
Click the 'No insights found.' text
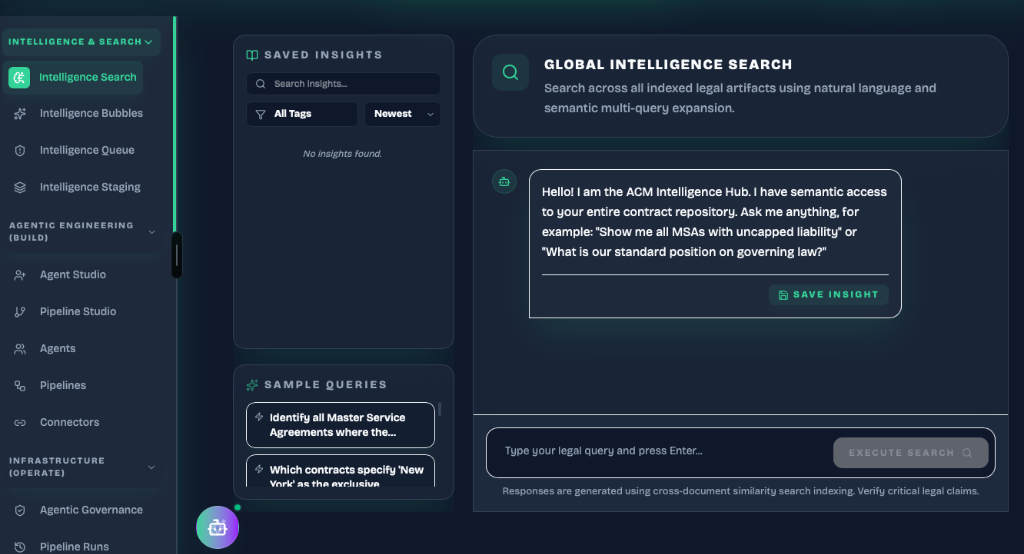342,154
